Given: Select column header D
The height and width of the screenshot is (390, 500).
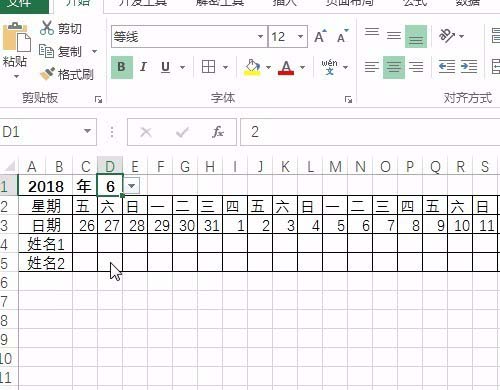Looking at the screenshot, I should click(x=110, y=166).
